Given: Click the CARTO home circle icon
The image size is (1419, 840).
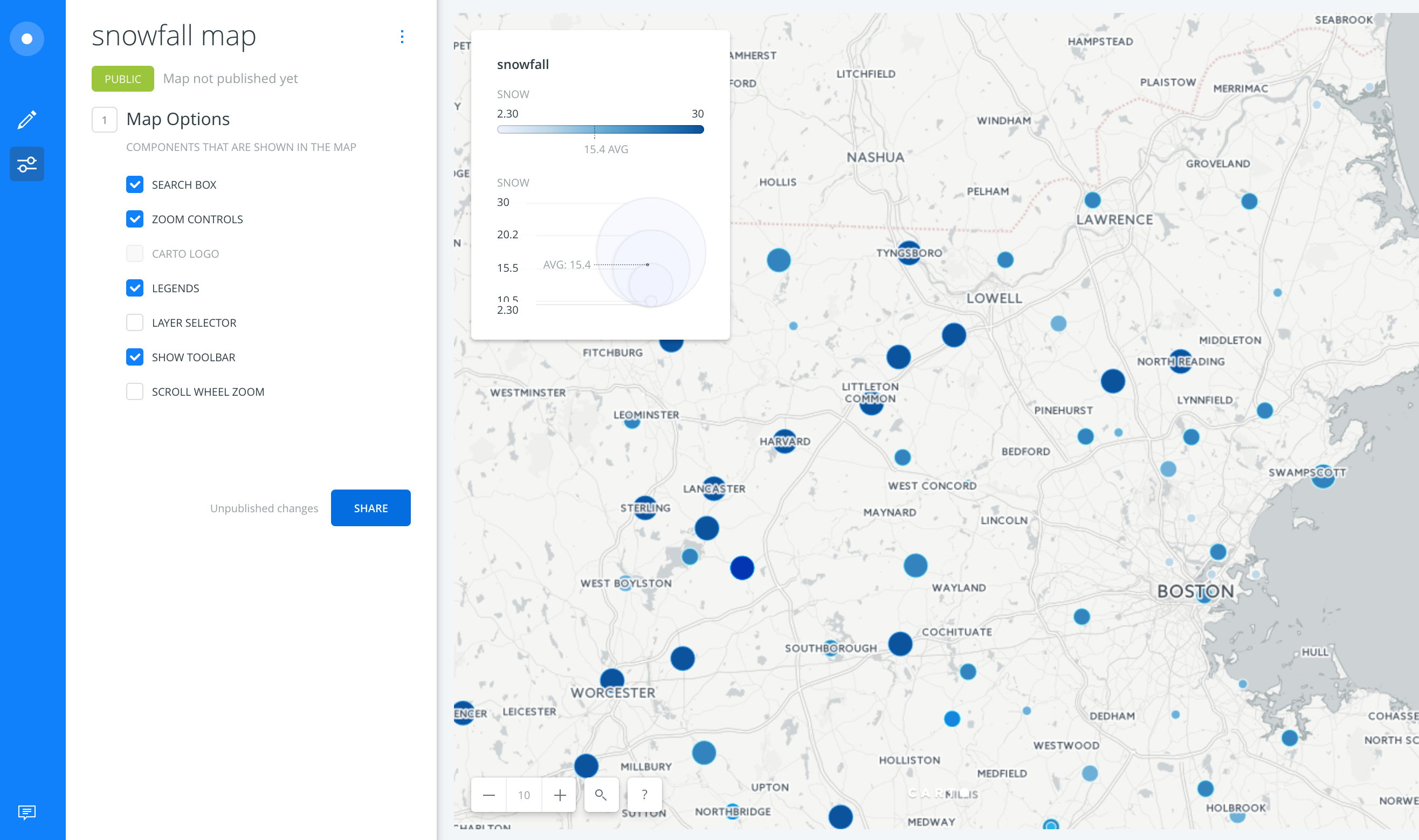Looking at the screenshot, I should [x=26, y=38].
